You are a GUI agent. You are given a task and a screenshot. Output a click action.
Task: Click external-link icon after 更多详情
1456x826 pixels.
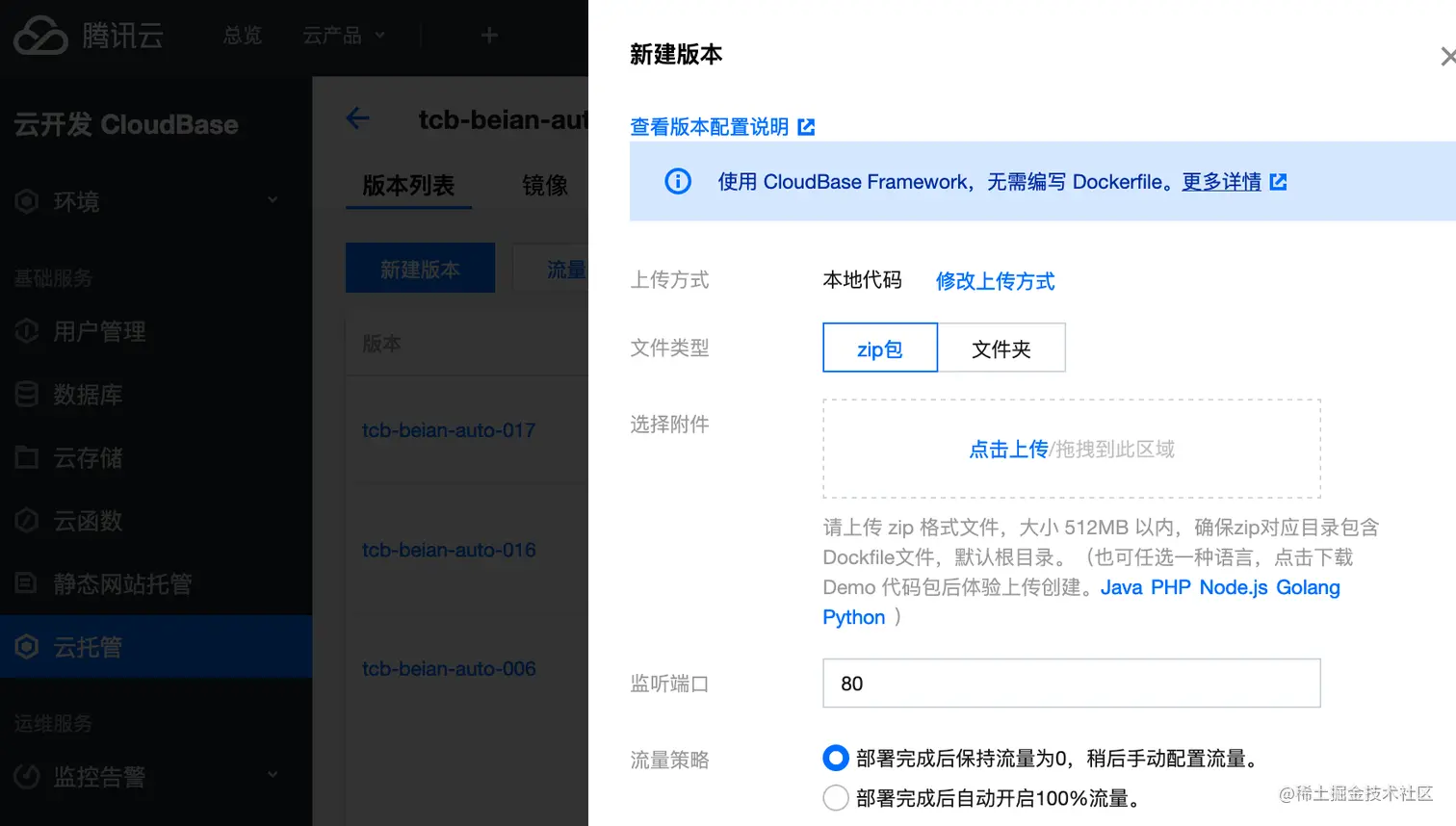[1278, 182]
